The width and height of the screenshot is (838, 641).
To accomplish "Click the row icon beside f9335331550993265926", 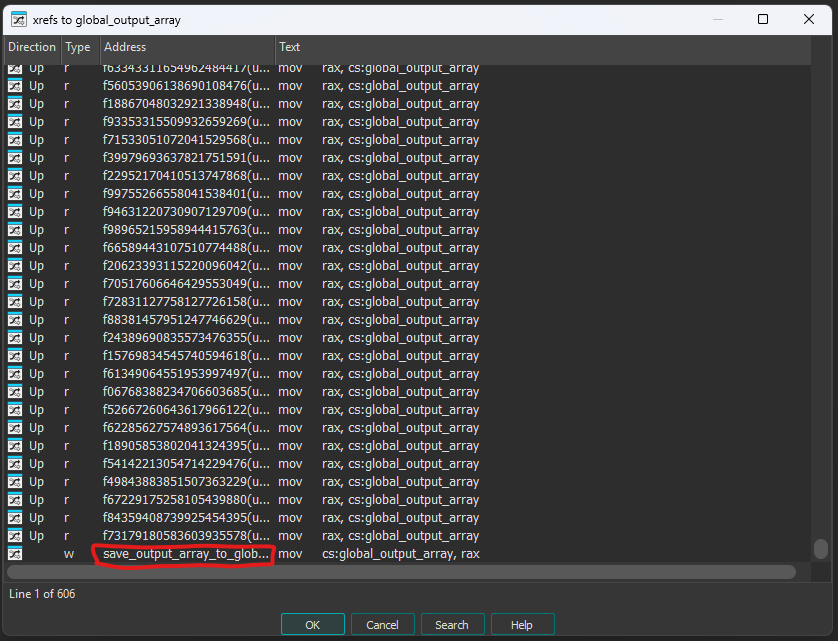I will click(x=15, y=122).
